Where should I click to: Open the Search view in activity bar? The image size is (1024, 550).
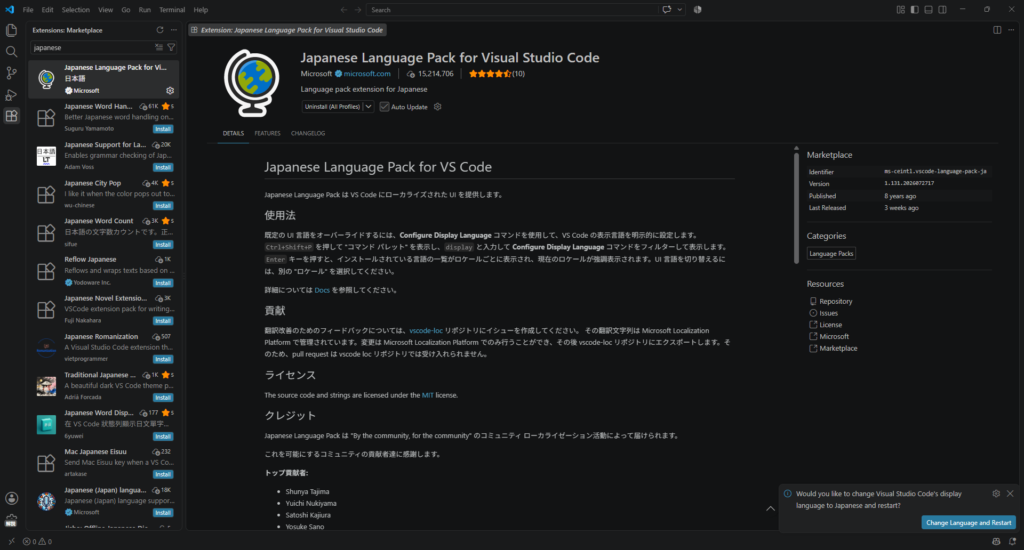tap(11, 52)
